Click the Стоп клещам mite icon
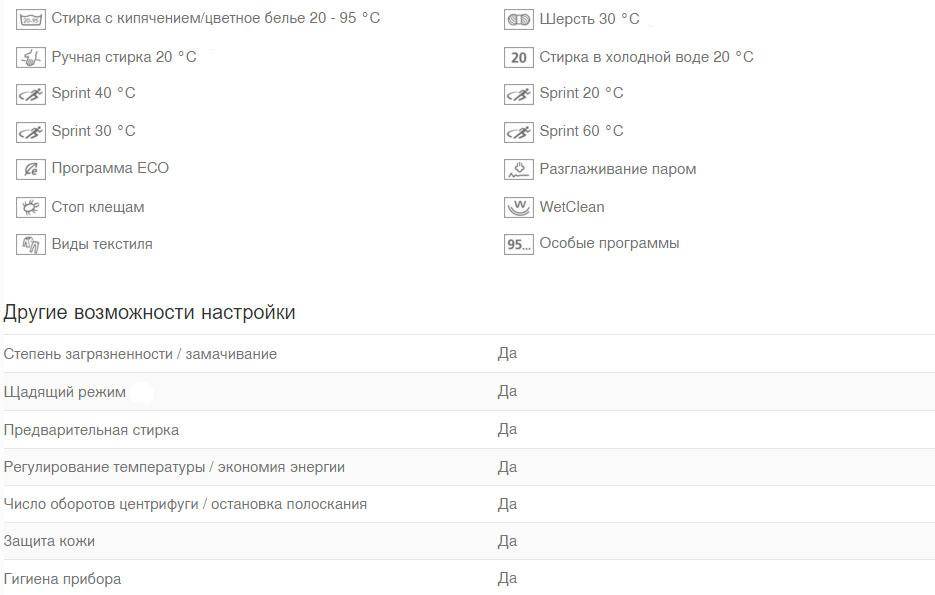The width and height of the screenshot is (935, 595). click(30, 207)
